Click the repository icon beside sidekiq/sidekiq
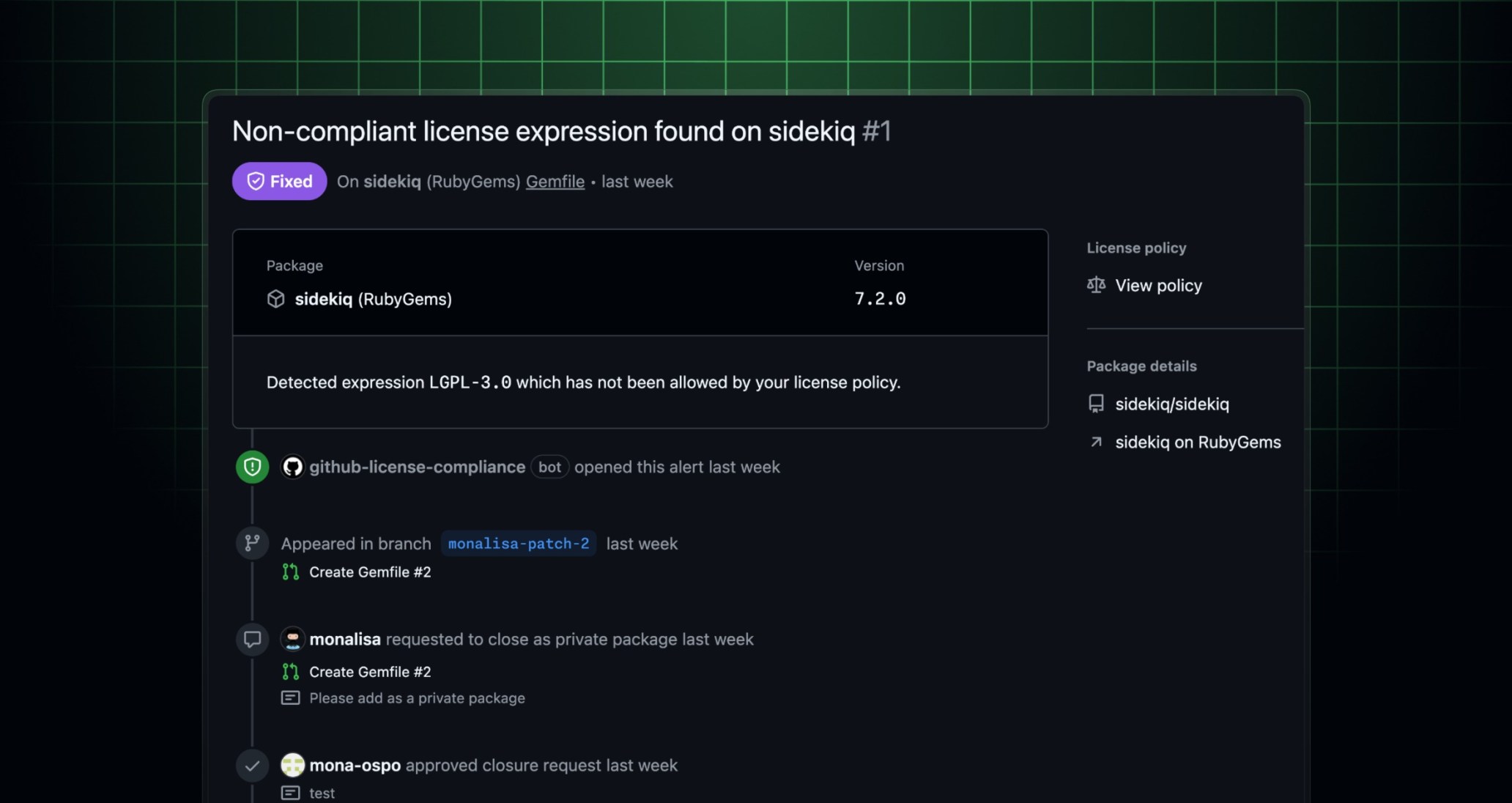 1096,404
